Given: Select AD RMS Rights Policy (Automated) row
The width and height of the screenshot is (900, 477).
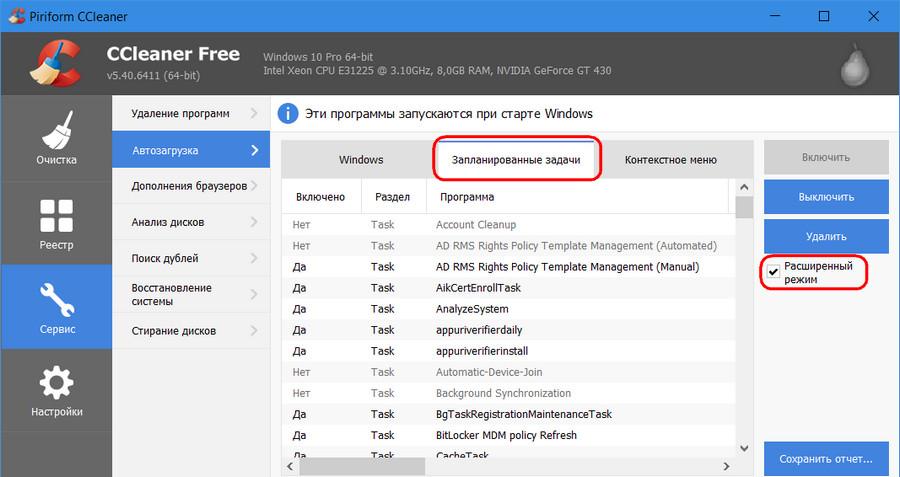Looking at the screenshot, I should [509, 246].
